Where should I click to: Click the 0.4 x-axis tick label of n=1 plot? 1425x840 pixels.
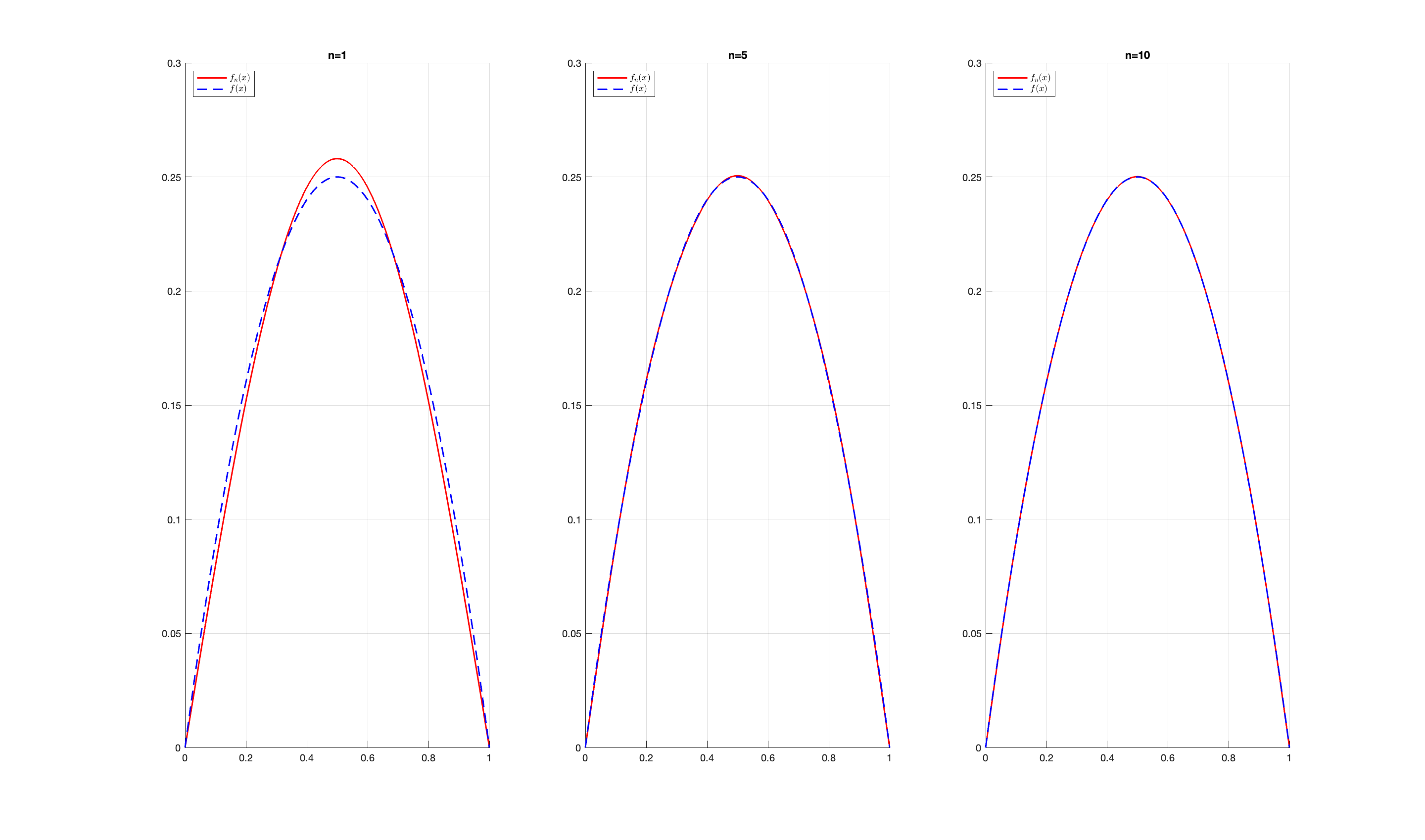point(306,758)
